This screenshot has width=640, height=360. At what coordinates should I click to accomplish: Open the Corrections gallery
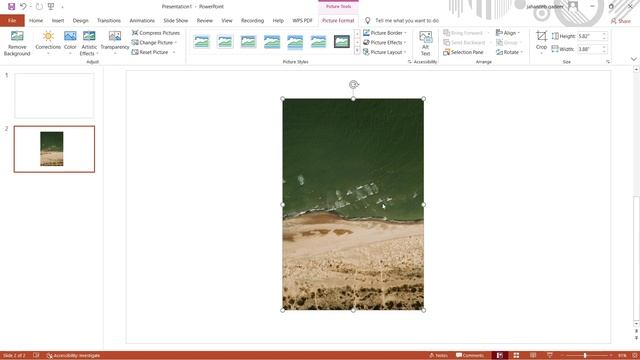[48, 44]
